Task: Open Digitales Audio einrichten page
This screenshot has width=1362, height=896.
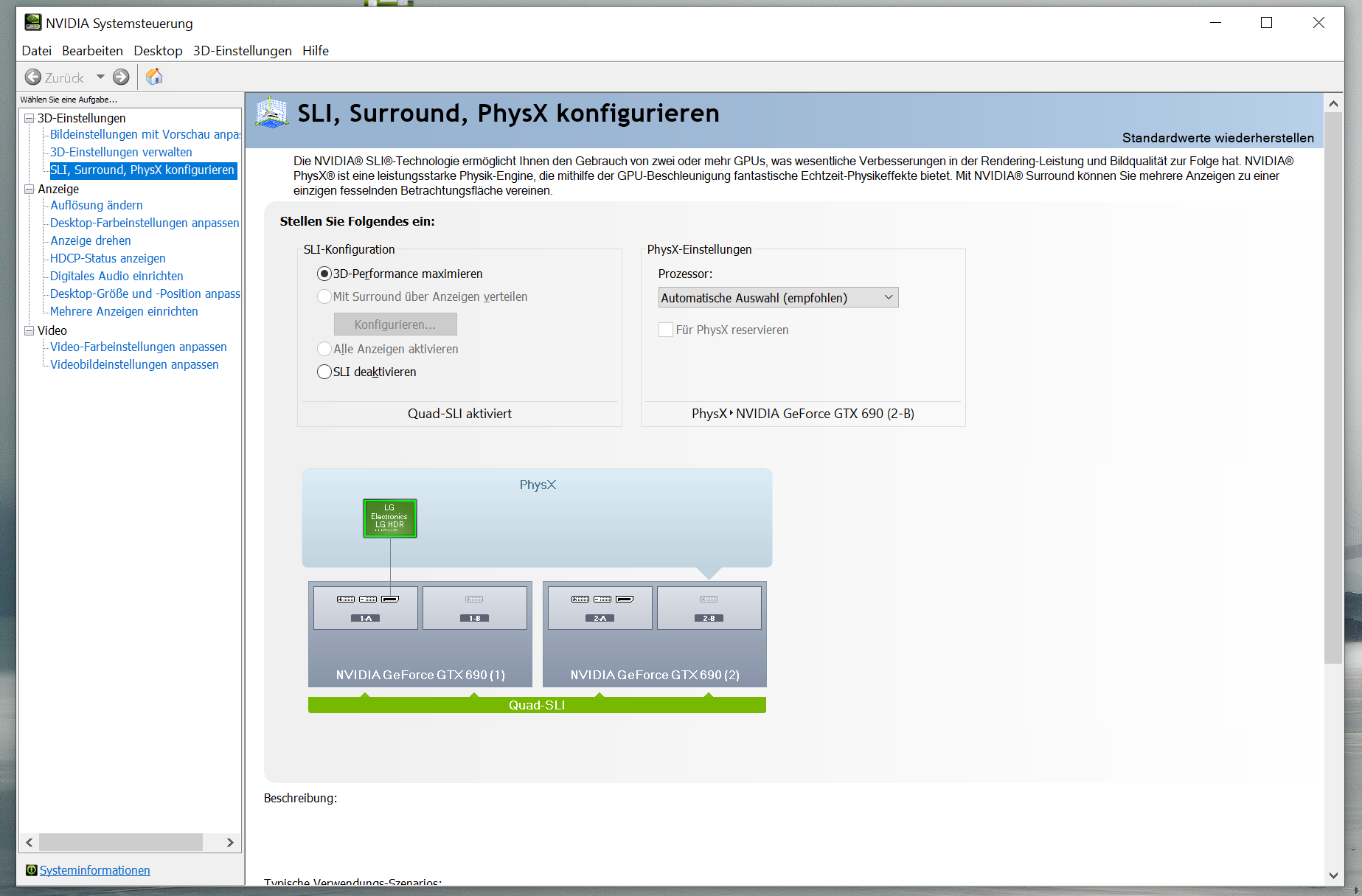Action: pyautogui.click(x=117, y=276)
